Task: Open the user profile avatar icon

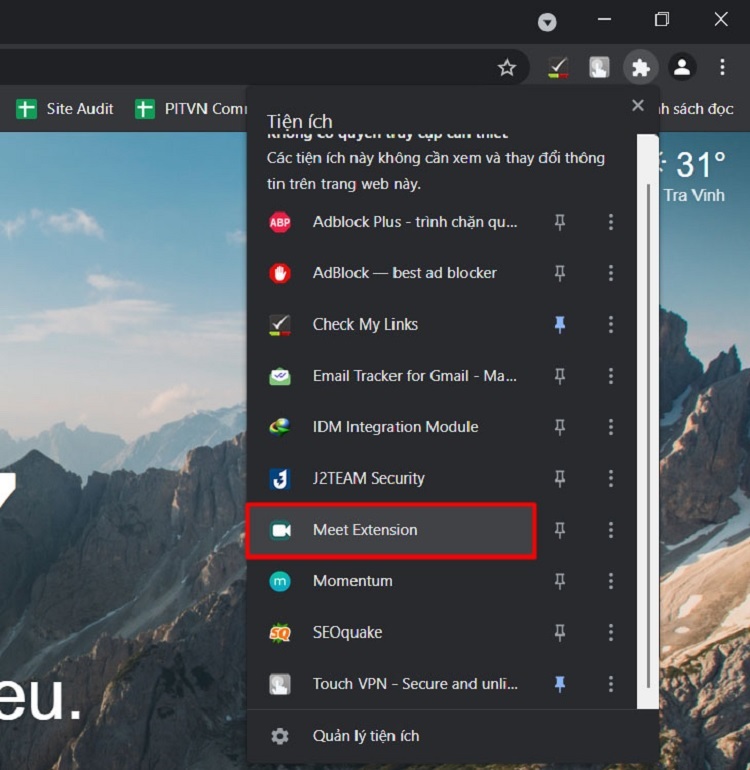Action: pos(682,67)
